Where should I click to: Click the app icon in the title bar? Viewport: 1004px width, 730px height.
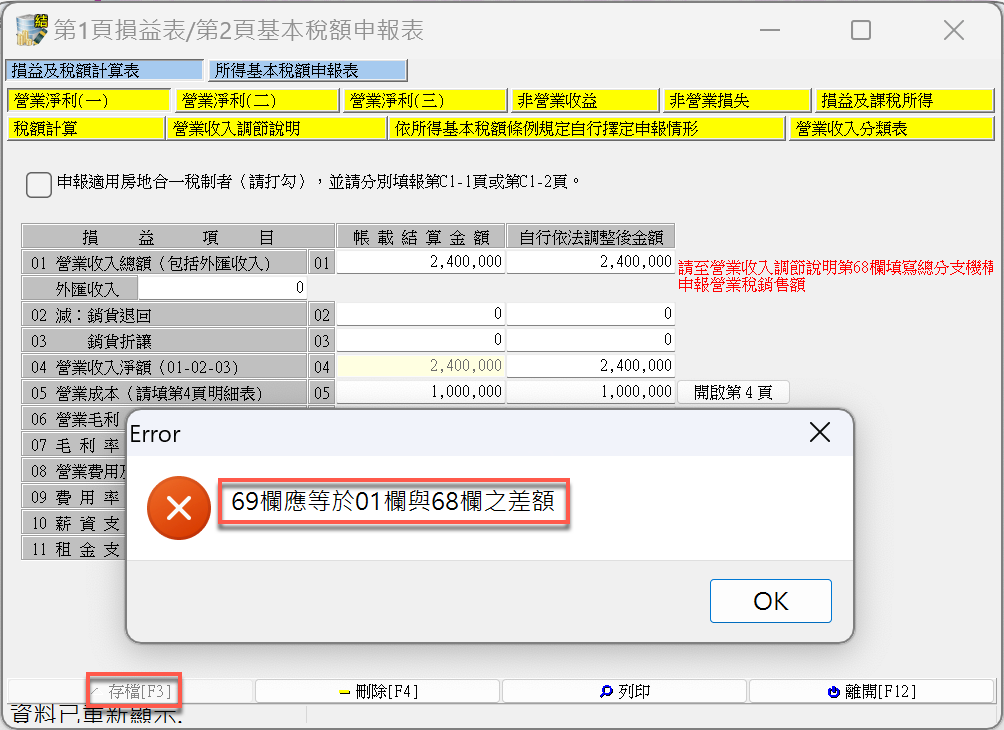coord(32,29)
